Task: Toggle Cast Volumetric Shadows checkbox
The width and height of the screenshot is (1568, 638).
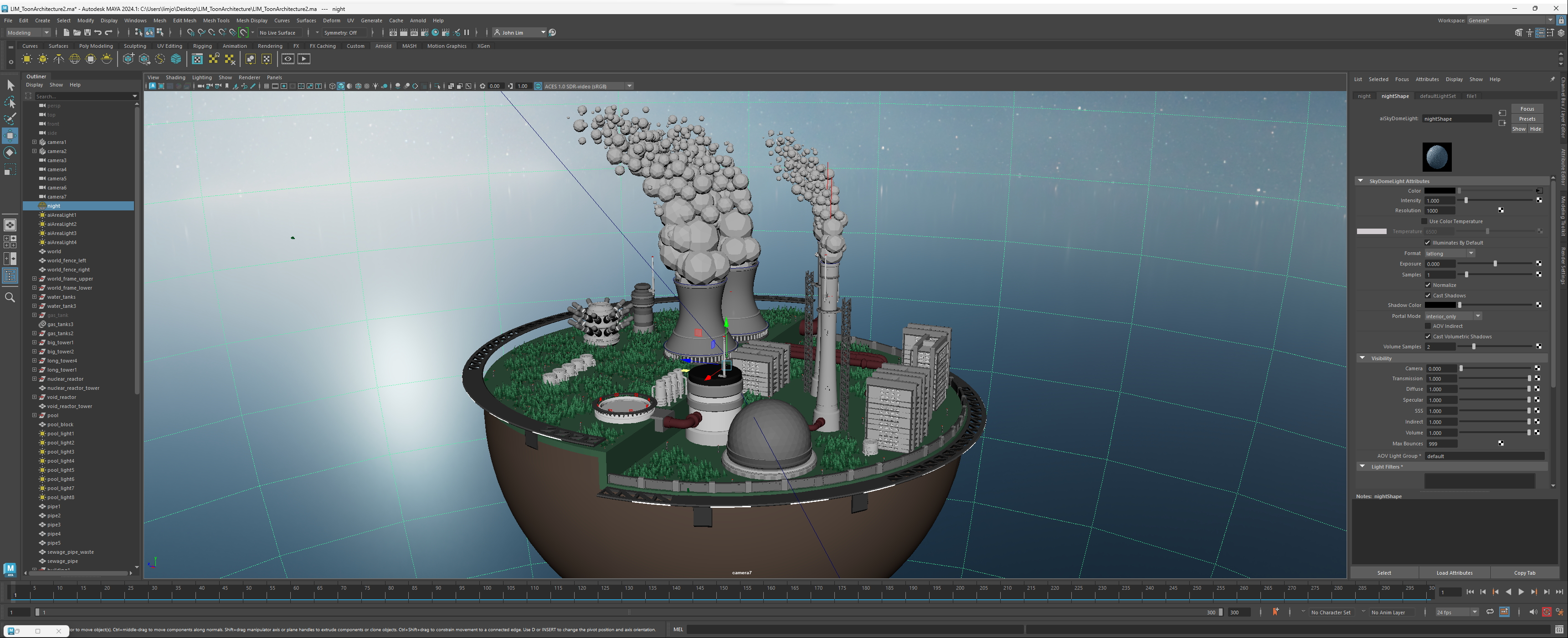Action: coord(1427,337)
